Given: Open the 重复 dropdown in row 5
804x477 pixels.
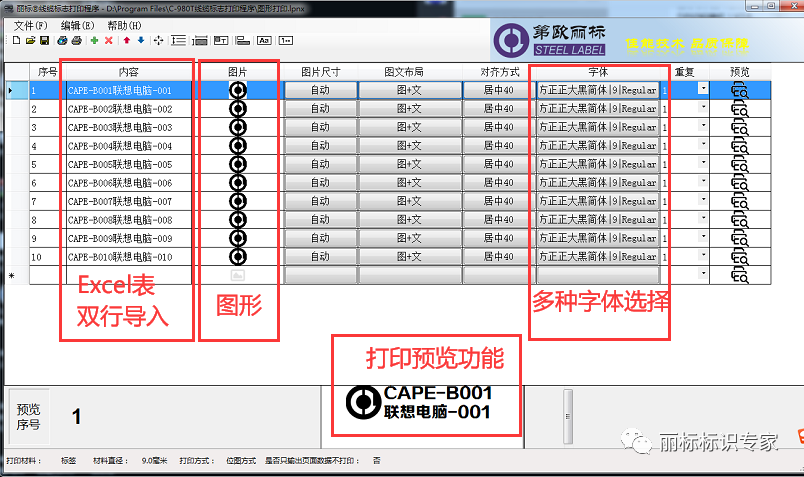Looking at the screenshot, I should click(x=703, y=163).
